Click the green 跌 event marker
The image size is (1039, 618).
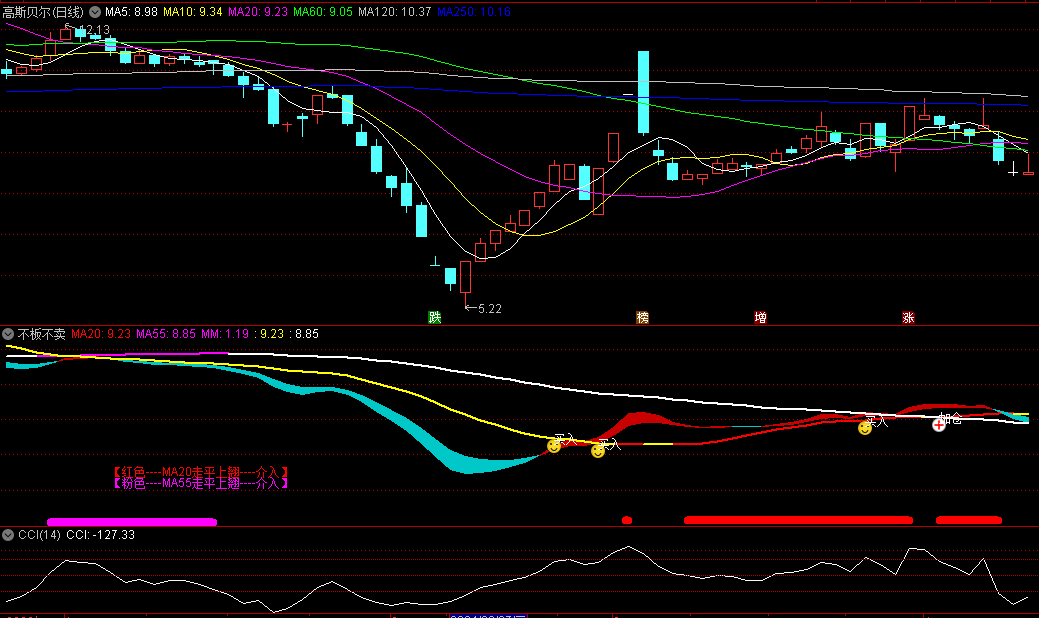click(434, 318)
